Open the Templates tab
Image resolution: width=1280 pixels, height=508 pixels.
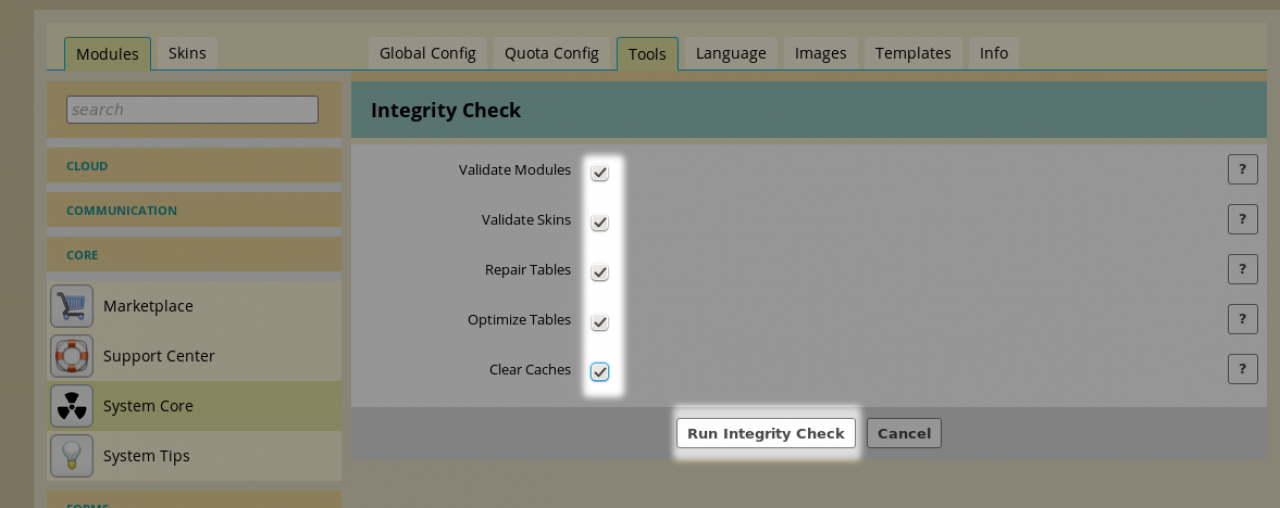(x=913, y=53)
